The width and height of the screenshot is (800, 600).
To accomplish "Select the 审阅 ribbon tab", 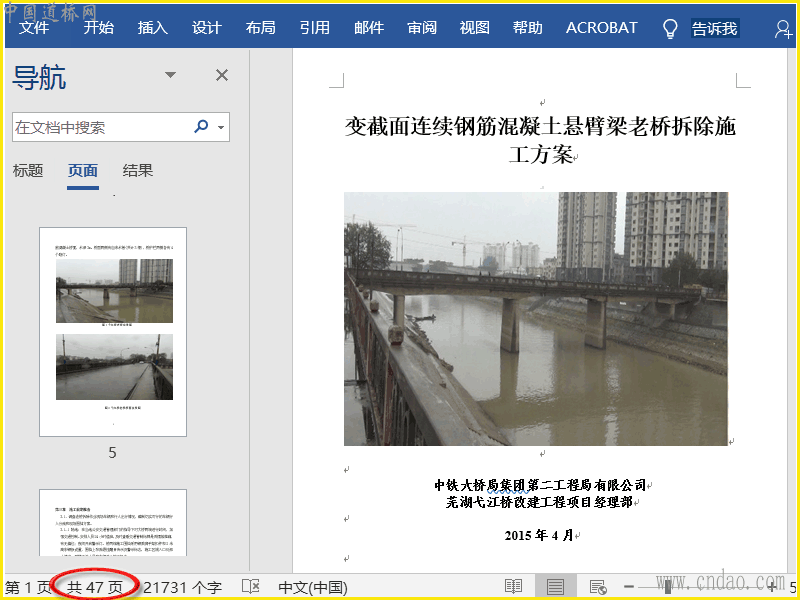I will [x=422, y=28].
